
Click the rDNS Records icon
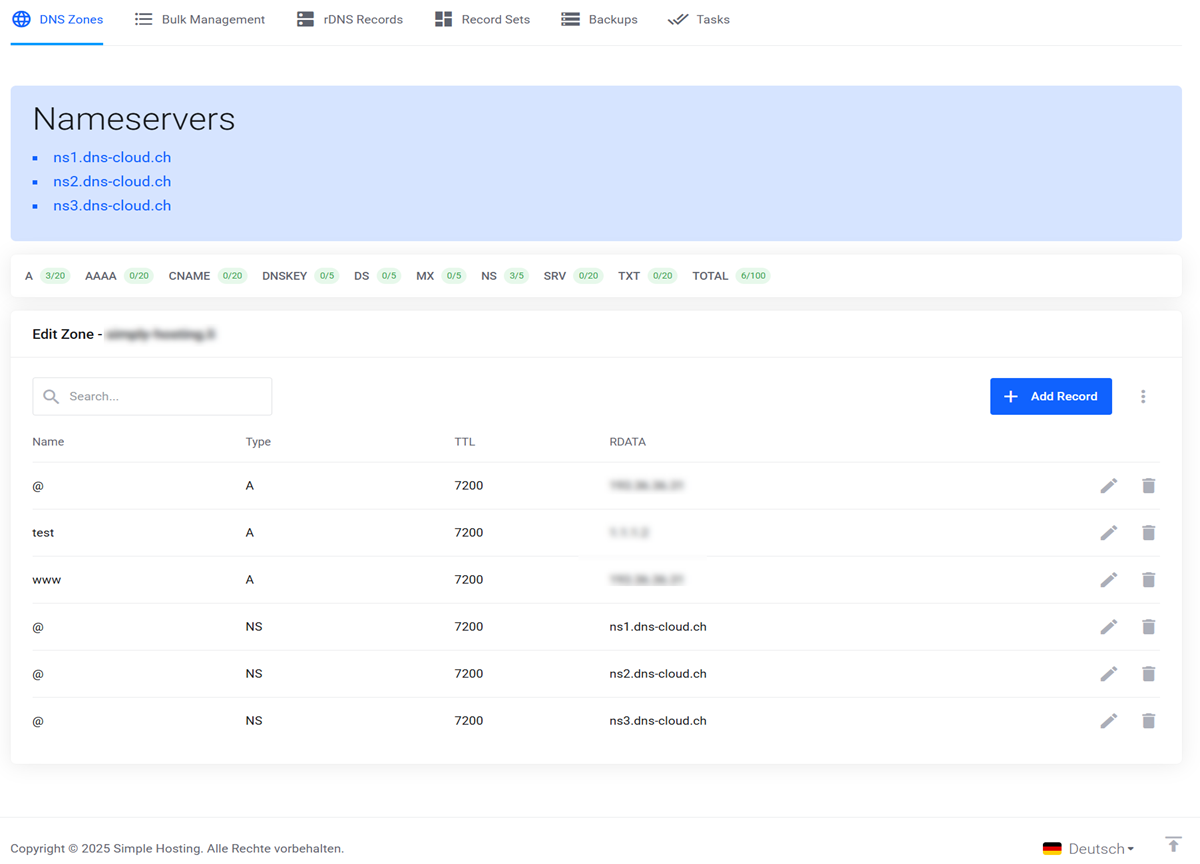[x=305, y=18]
